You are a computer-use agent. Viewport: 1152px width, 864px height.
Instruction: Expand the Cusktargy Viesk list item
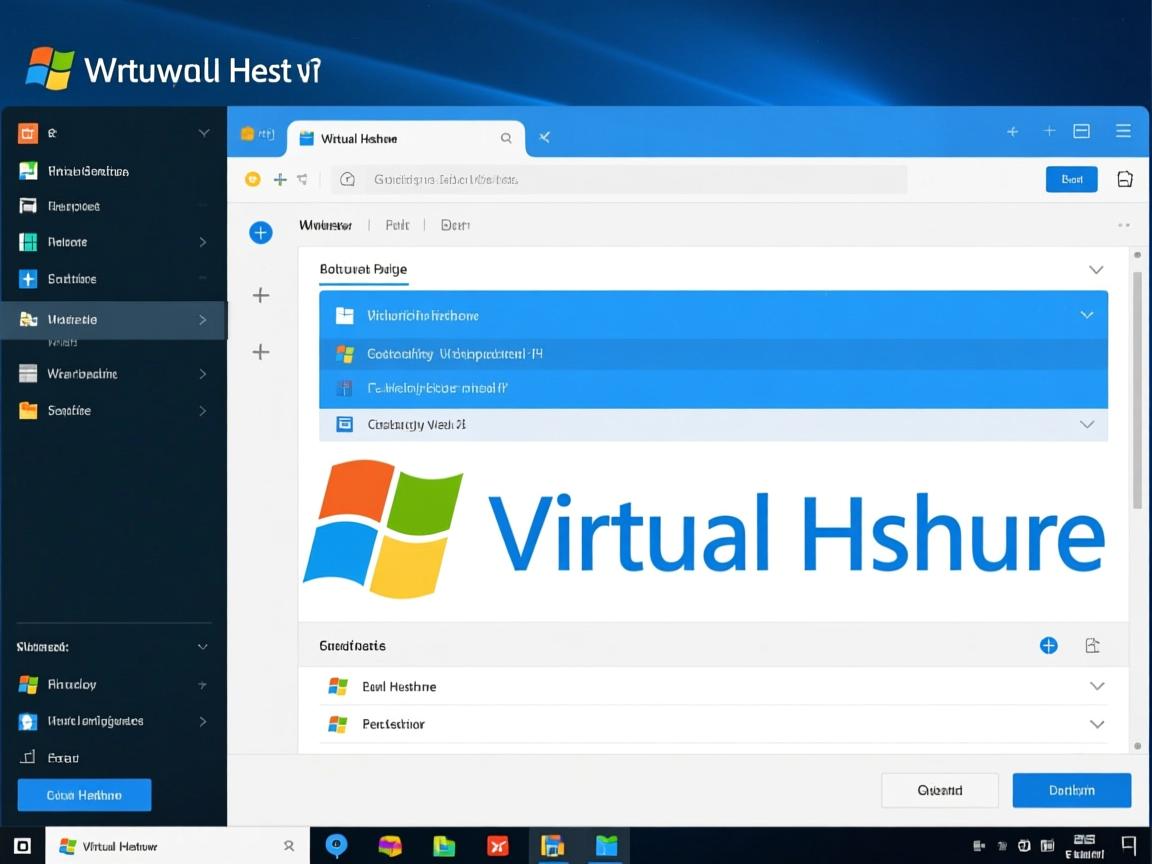[1087, 424]
